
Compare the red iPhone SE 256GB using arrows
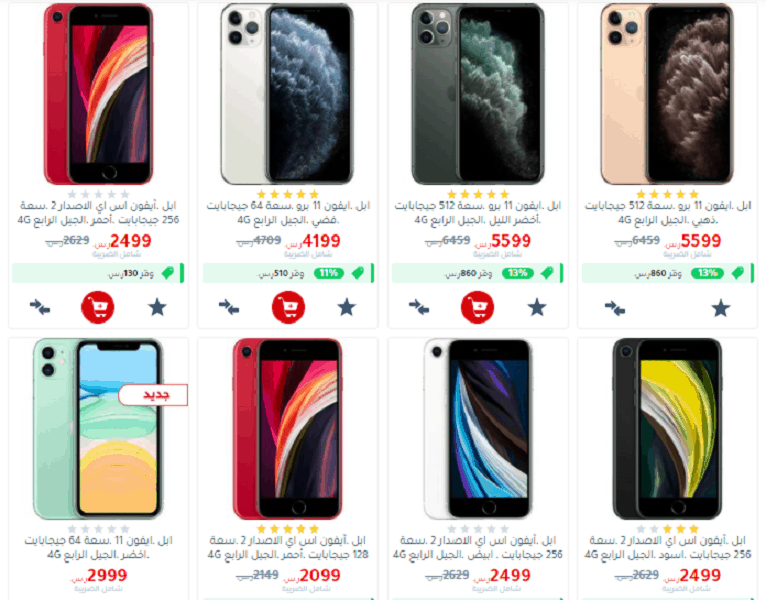point(40,307)
